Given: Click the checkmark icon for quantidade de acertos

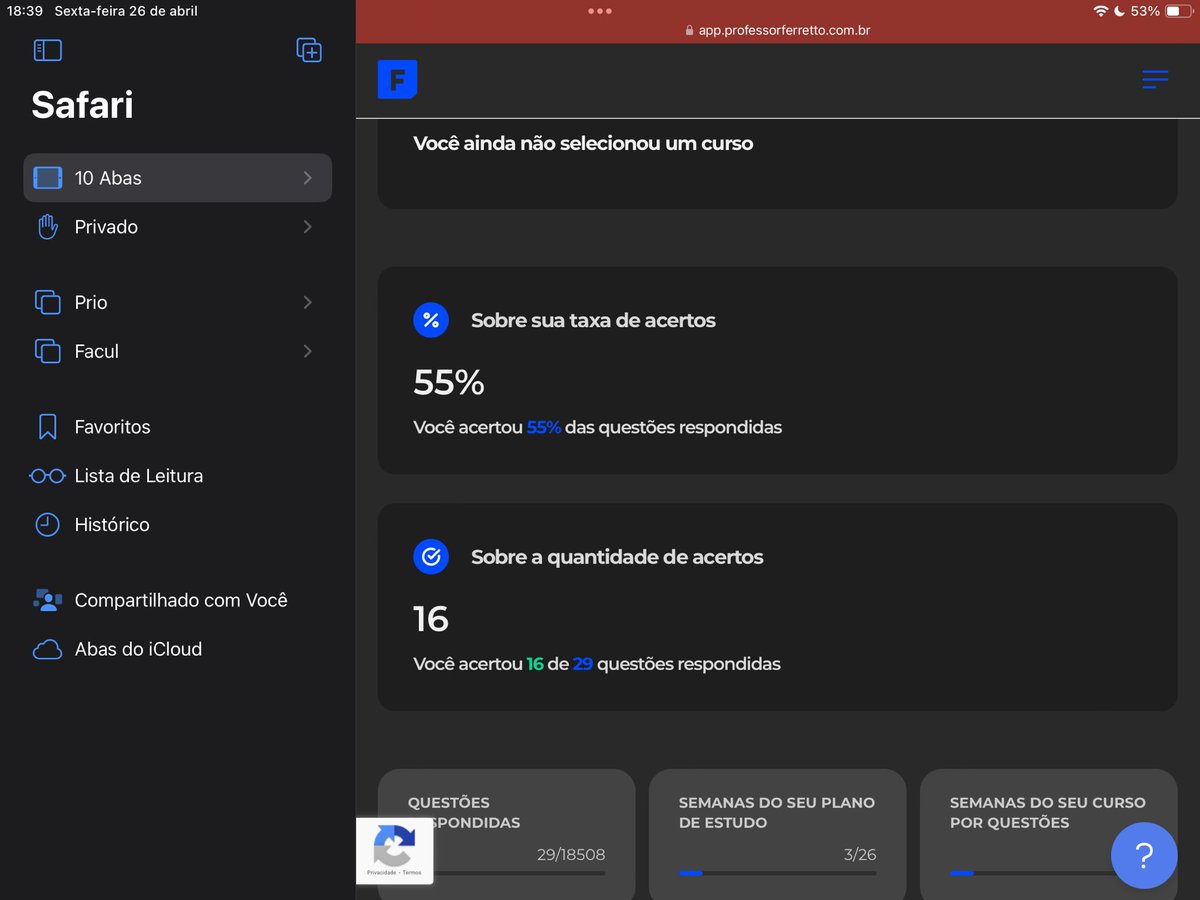Looking at the screenshot, I should click(x=431, y=557).
